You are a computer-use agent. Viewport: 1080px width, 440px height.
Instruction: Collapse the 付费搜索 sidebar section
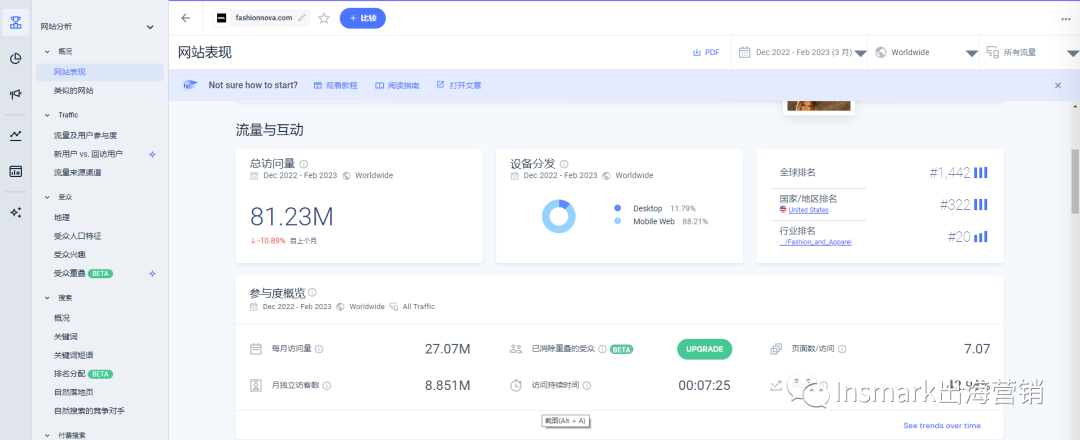click(47, 435)
